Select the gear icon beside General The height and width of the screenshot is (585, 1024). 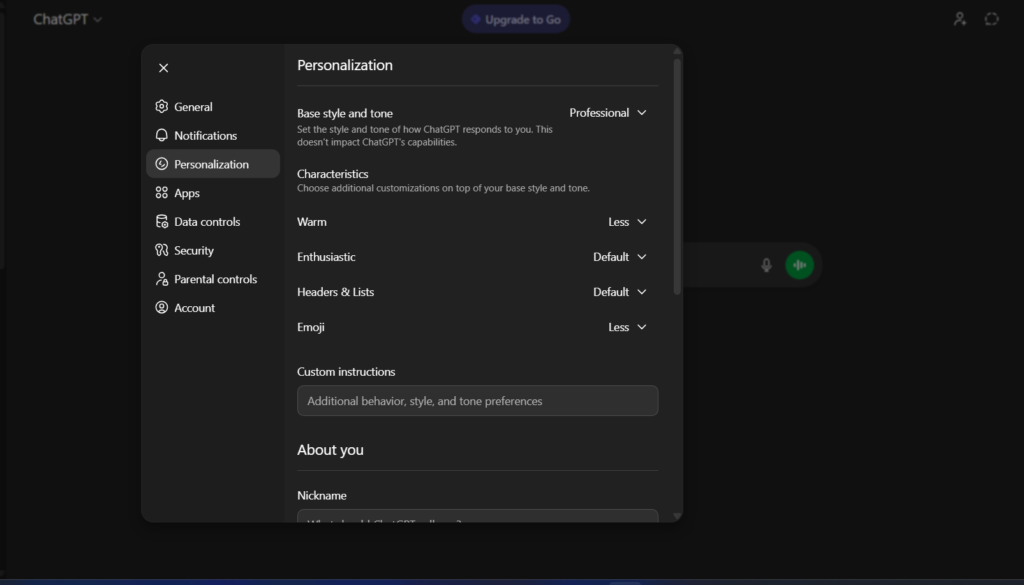(x=162, y=106)
